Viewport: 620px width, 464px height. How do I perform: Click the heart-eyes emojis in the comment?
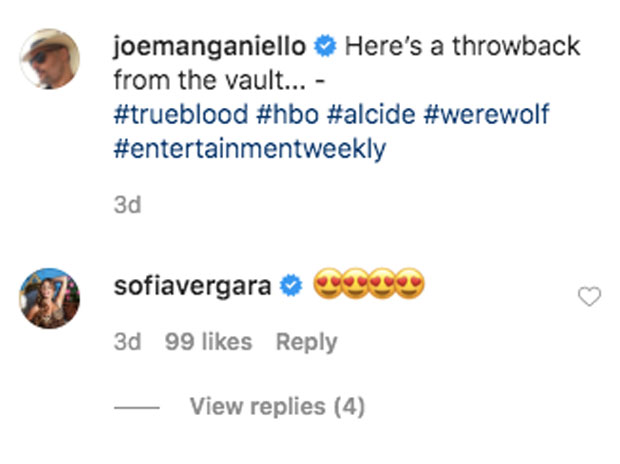(x=369, y=287)
